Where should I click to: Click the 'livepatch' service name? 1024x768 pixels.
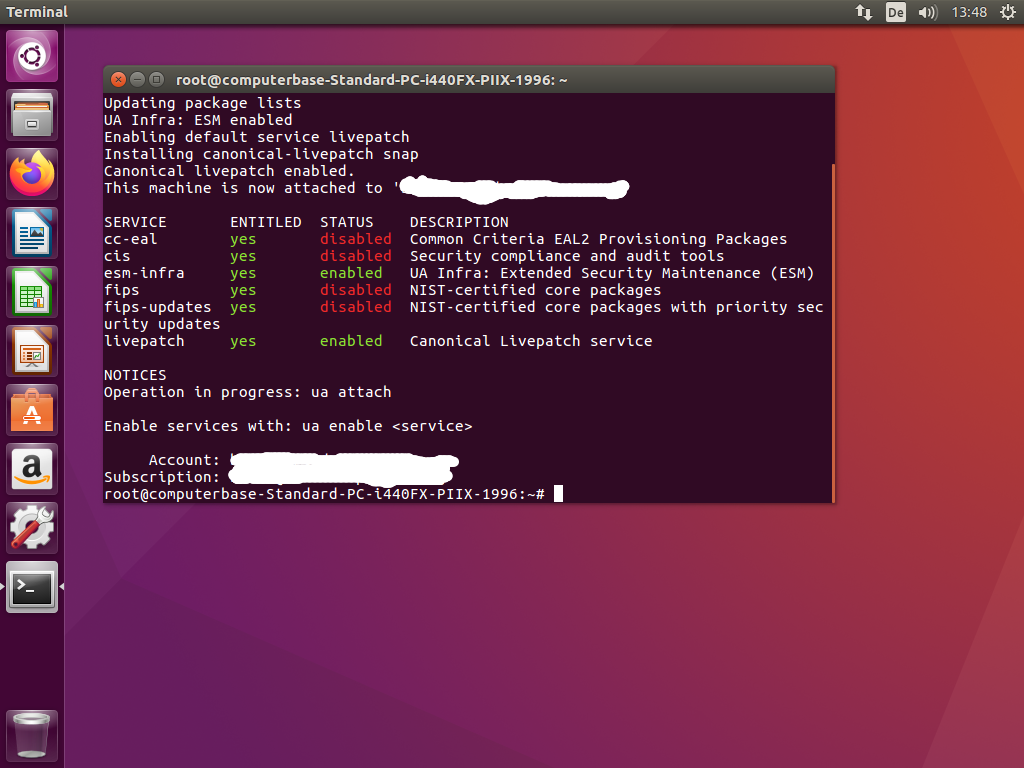coord(144,341)
